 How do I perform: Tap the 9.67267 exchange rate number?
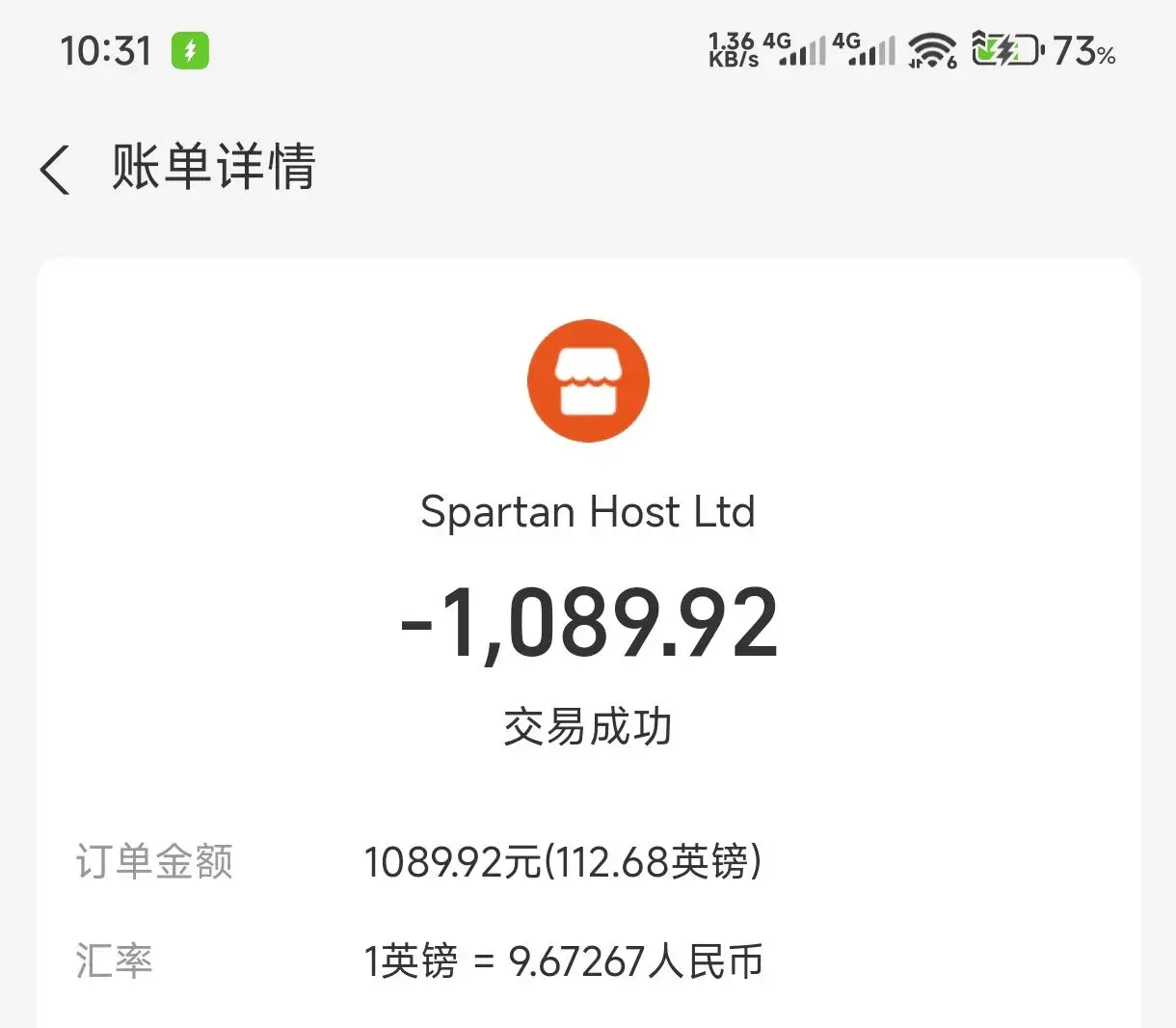576,961
